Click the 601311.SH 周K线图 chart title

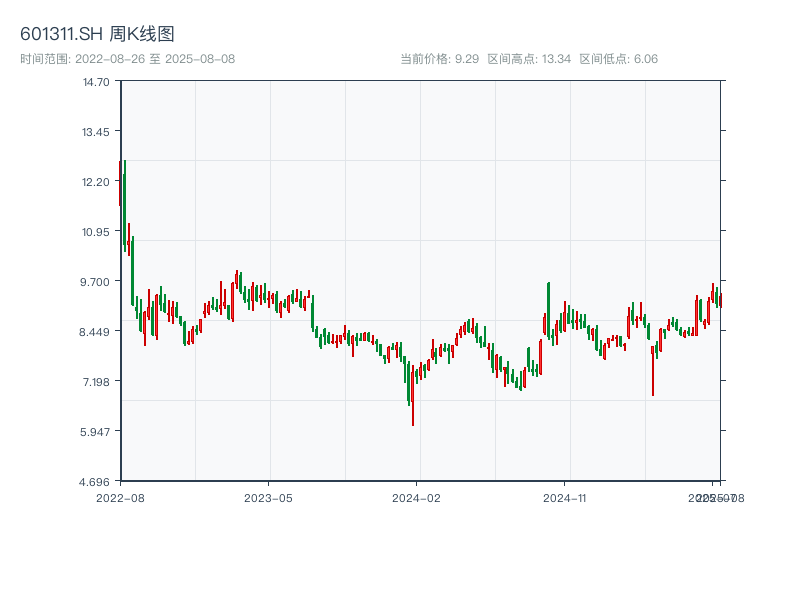tap(97, 34)
